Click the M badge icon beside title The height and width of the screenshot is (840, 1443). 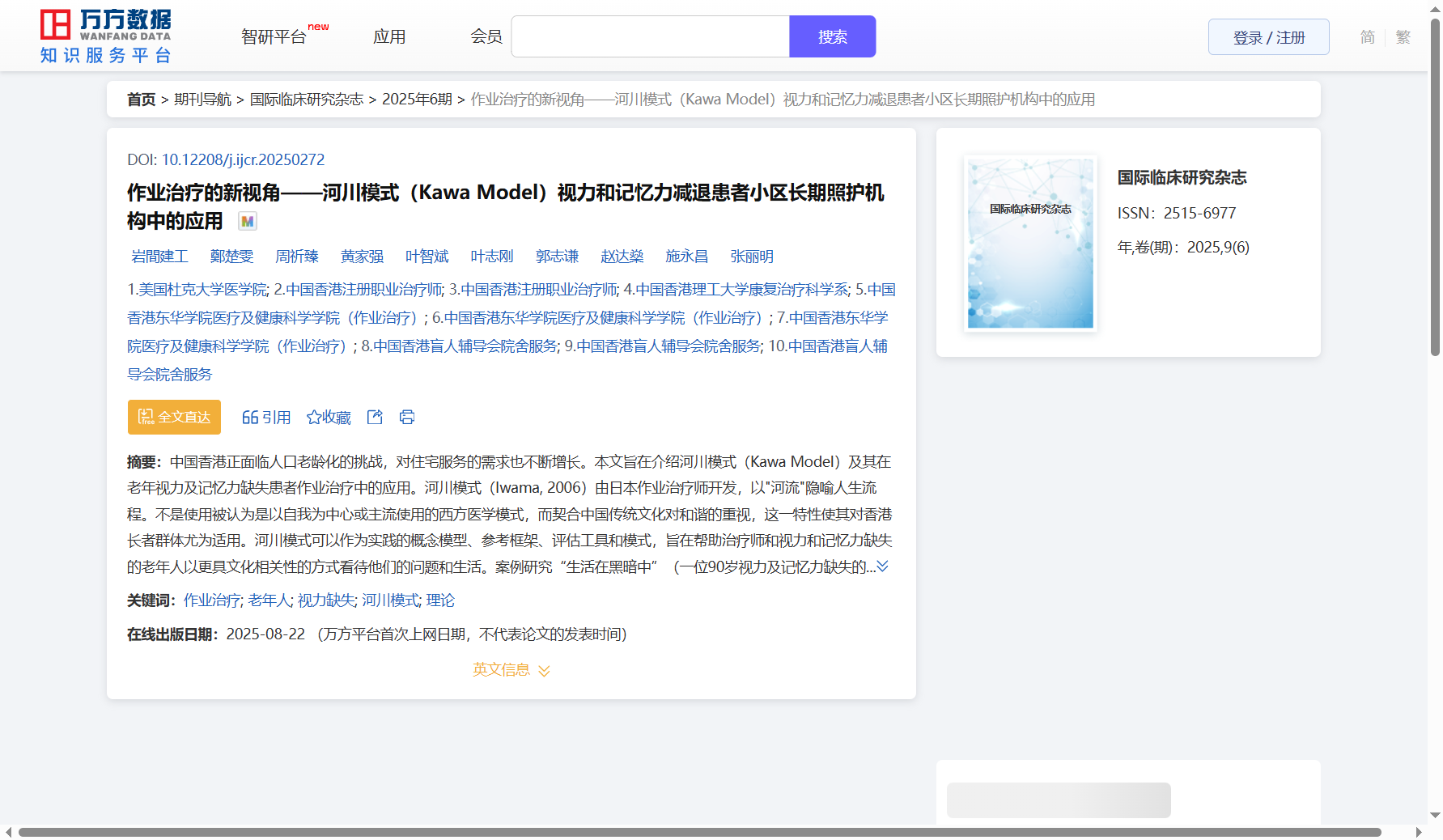click(x=248, y=221)
